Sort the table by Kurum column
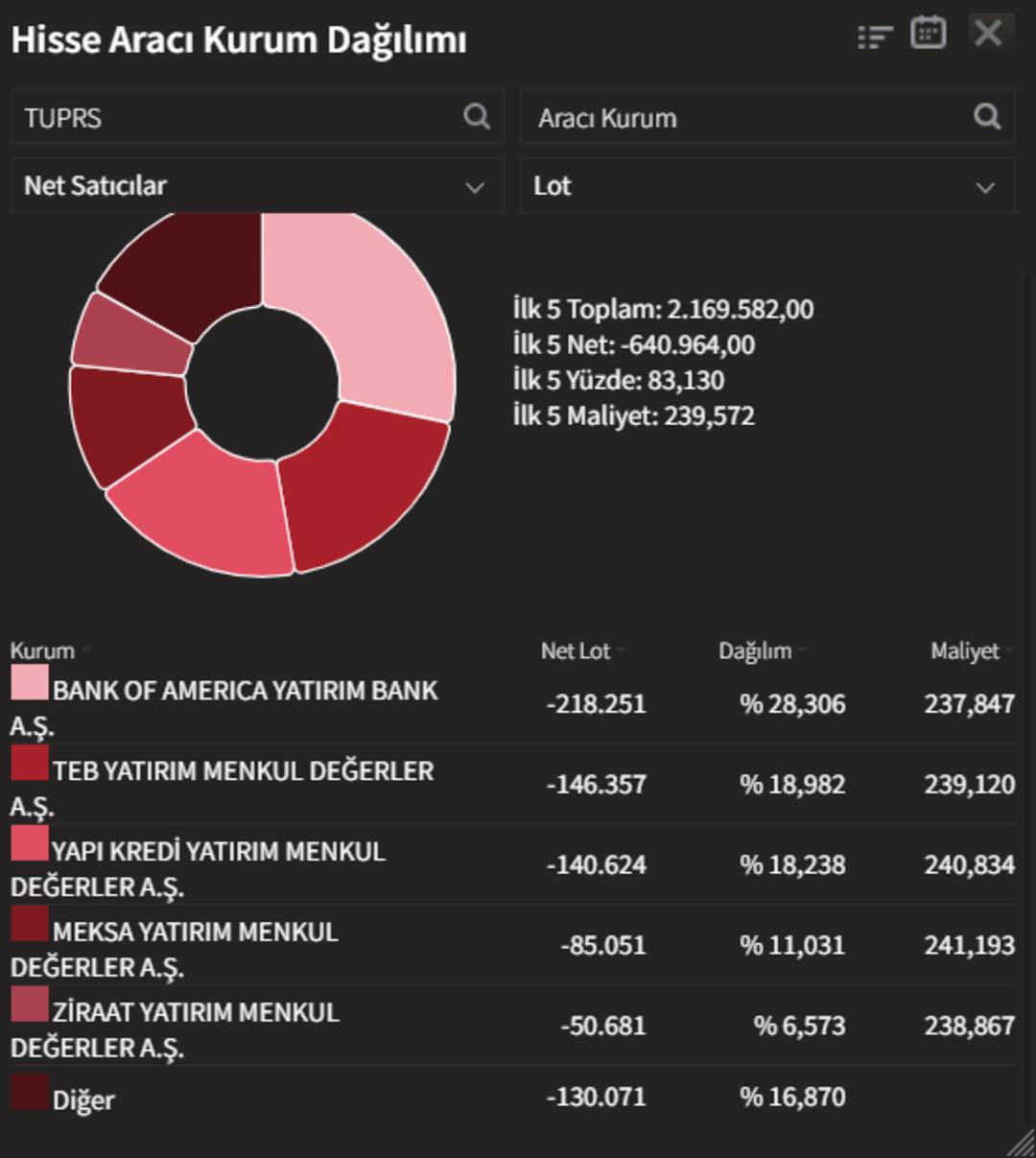 click(43, 650)
